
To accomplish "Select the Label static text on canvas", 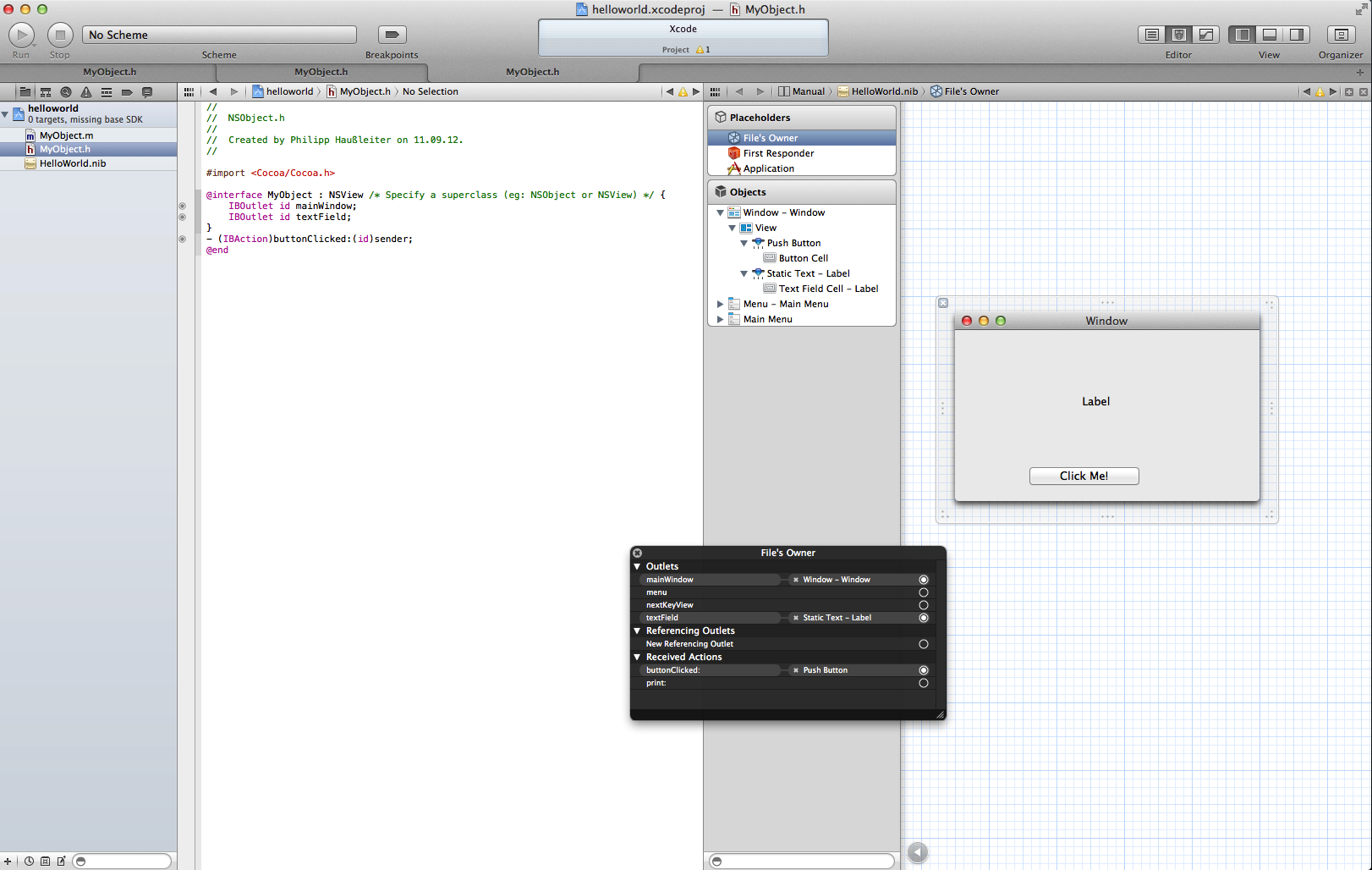I will click(x=1095, y=401).
